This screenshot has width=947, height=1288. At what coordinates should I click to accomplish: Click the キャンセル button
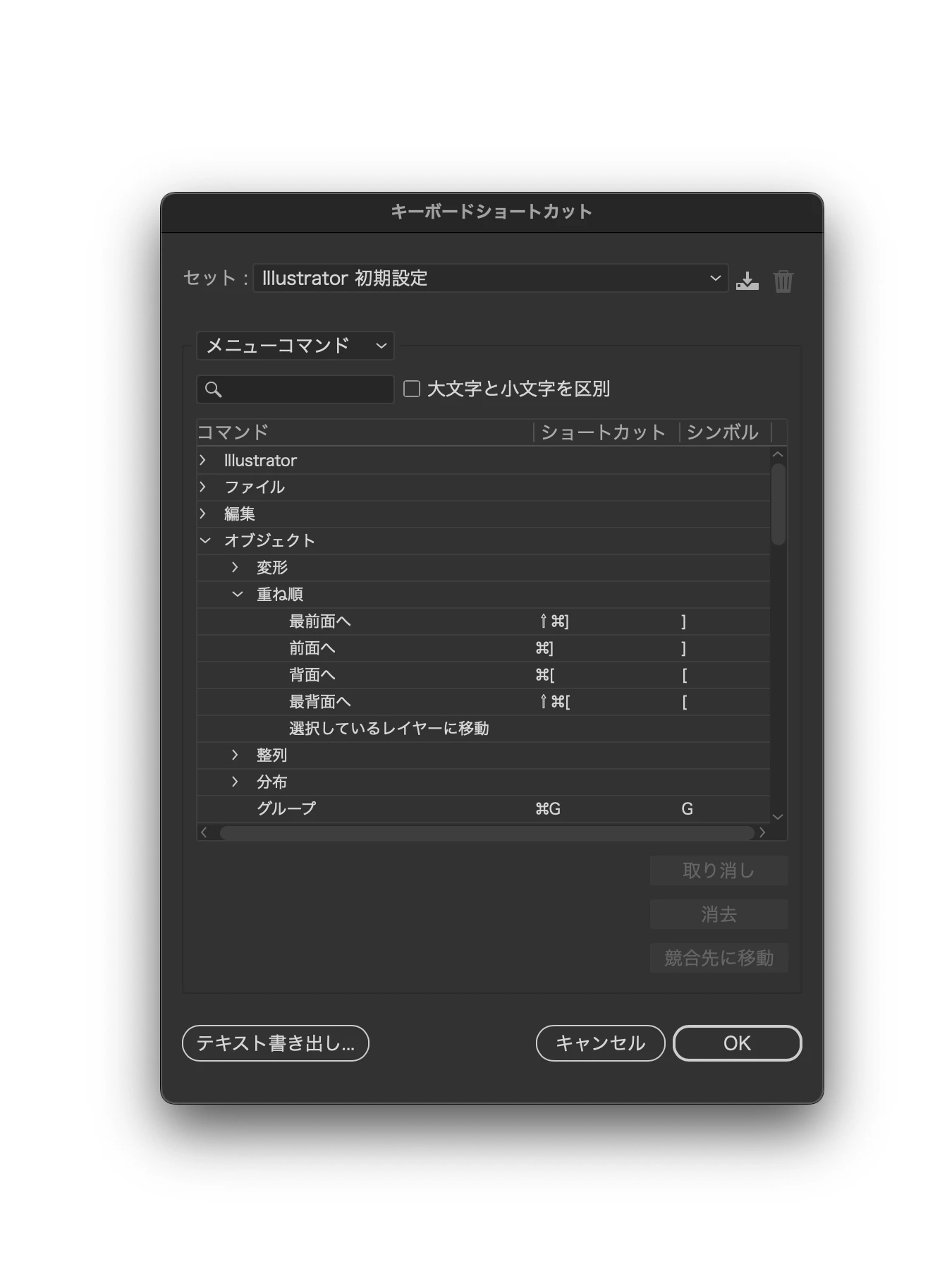600,1043
